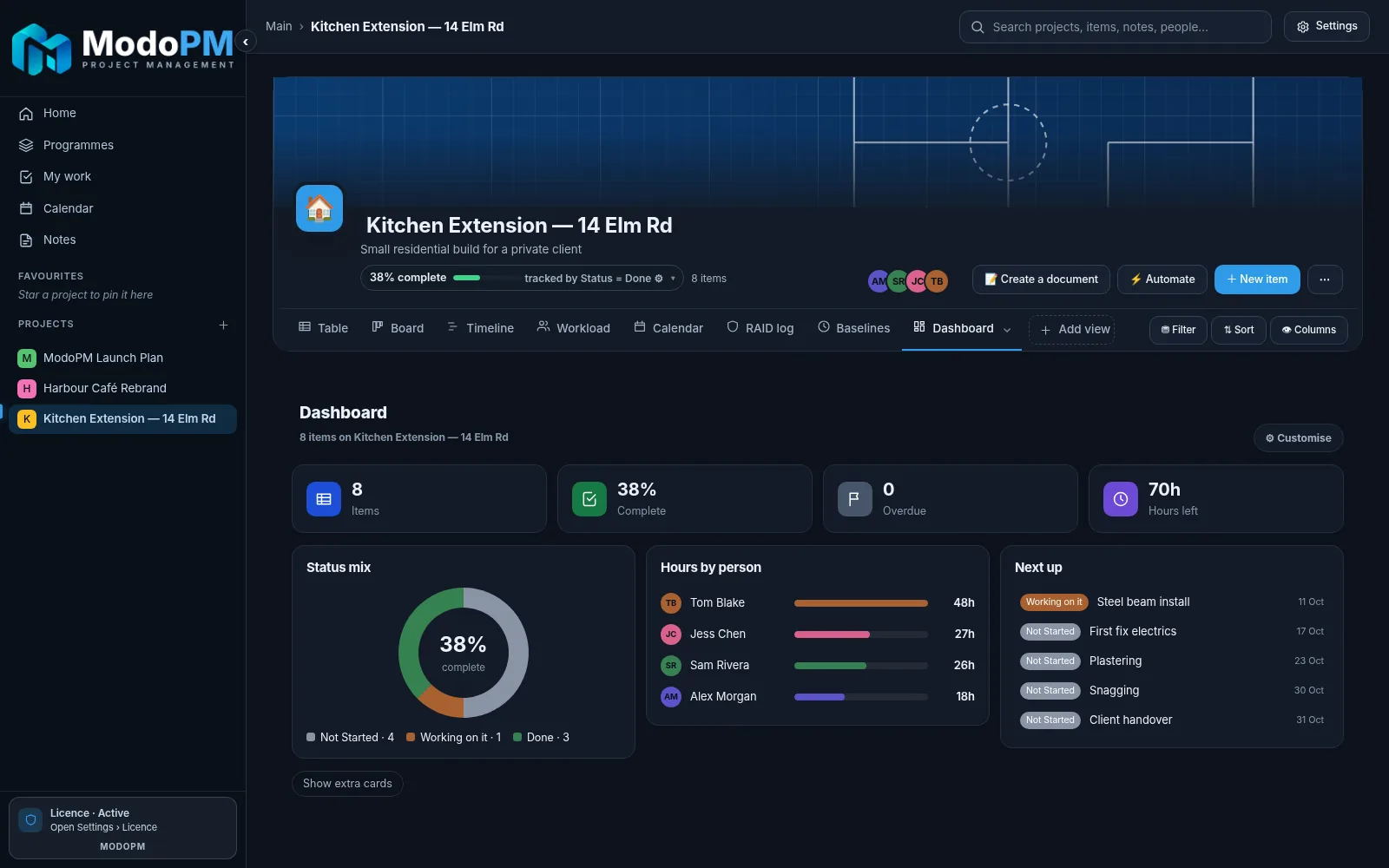Screen dimensions: 1389x868
Task: Switch to the Workload view tab
Action: pos(573,328)
